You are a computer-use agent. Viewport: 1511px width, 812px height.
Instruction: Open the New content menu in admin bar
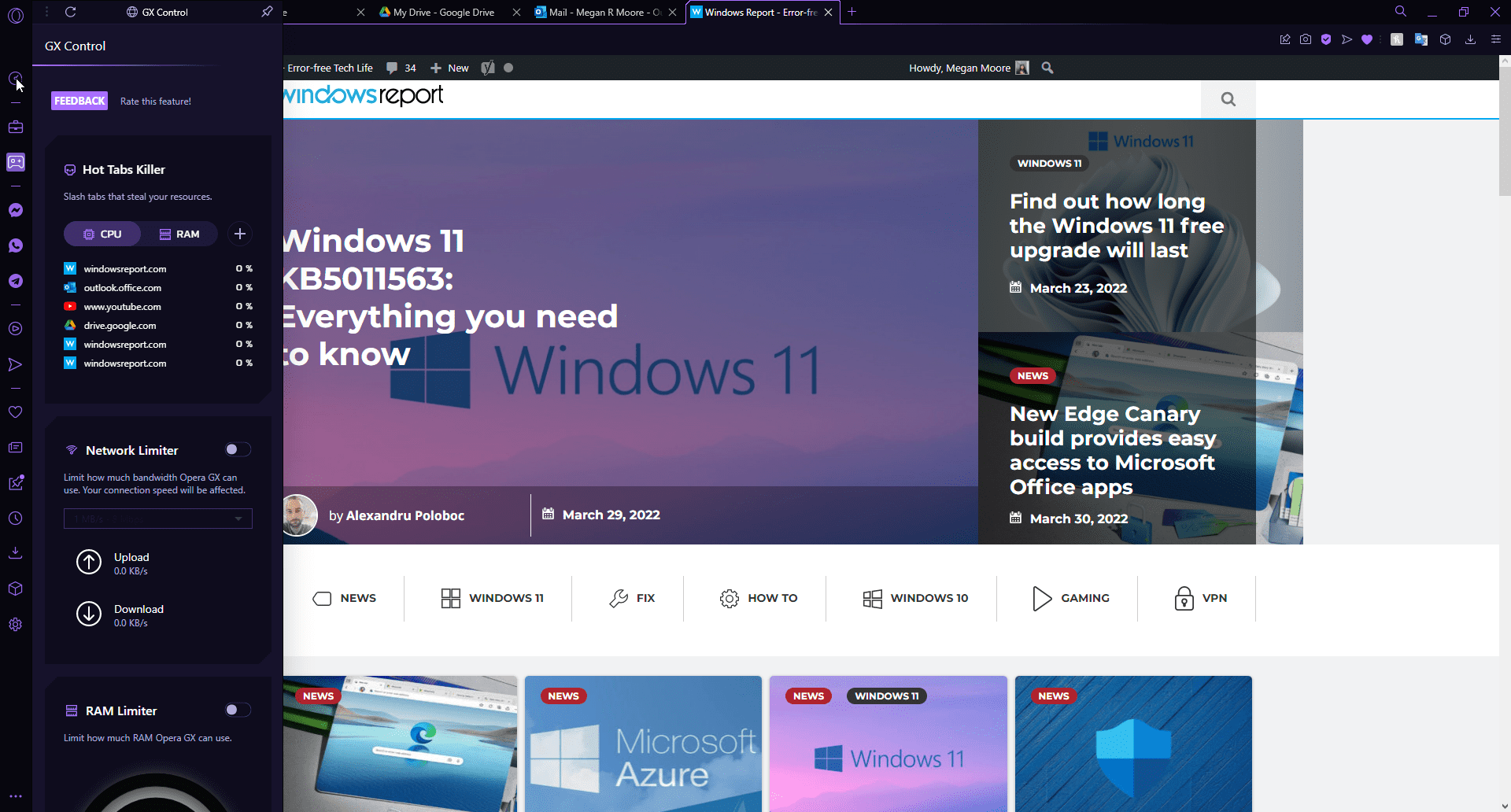pyautogui.click(x=449, y=68)
